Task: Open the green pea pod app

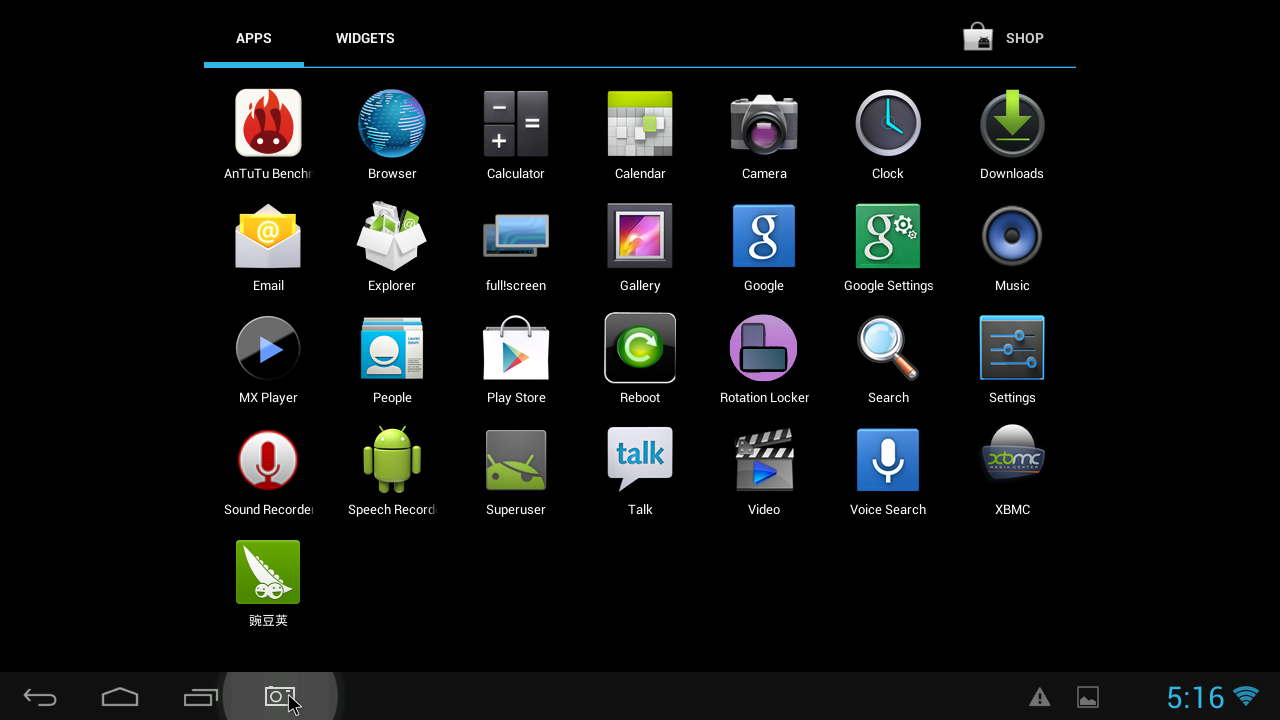Action: (268, 572)
